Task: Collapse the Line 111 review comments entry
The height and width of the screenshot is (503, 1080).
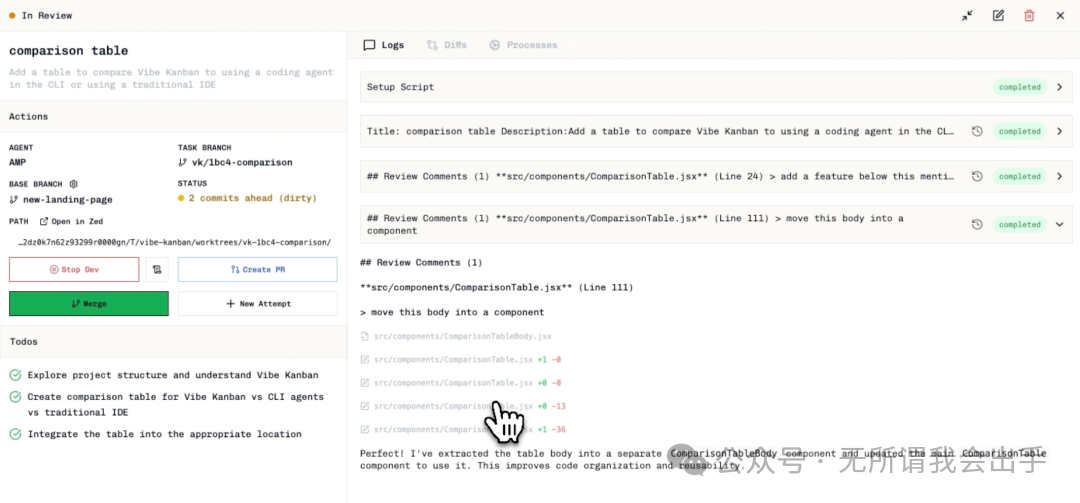Action: click(1060, 224)
